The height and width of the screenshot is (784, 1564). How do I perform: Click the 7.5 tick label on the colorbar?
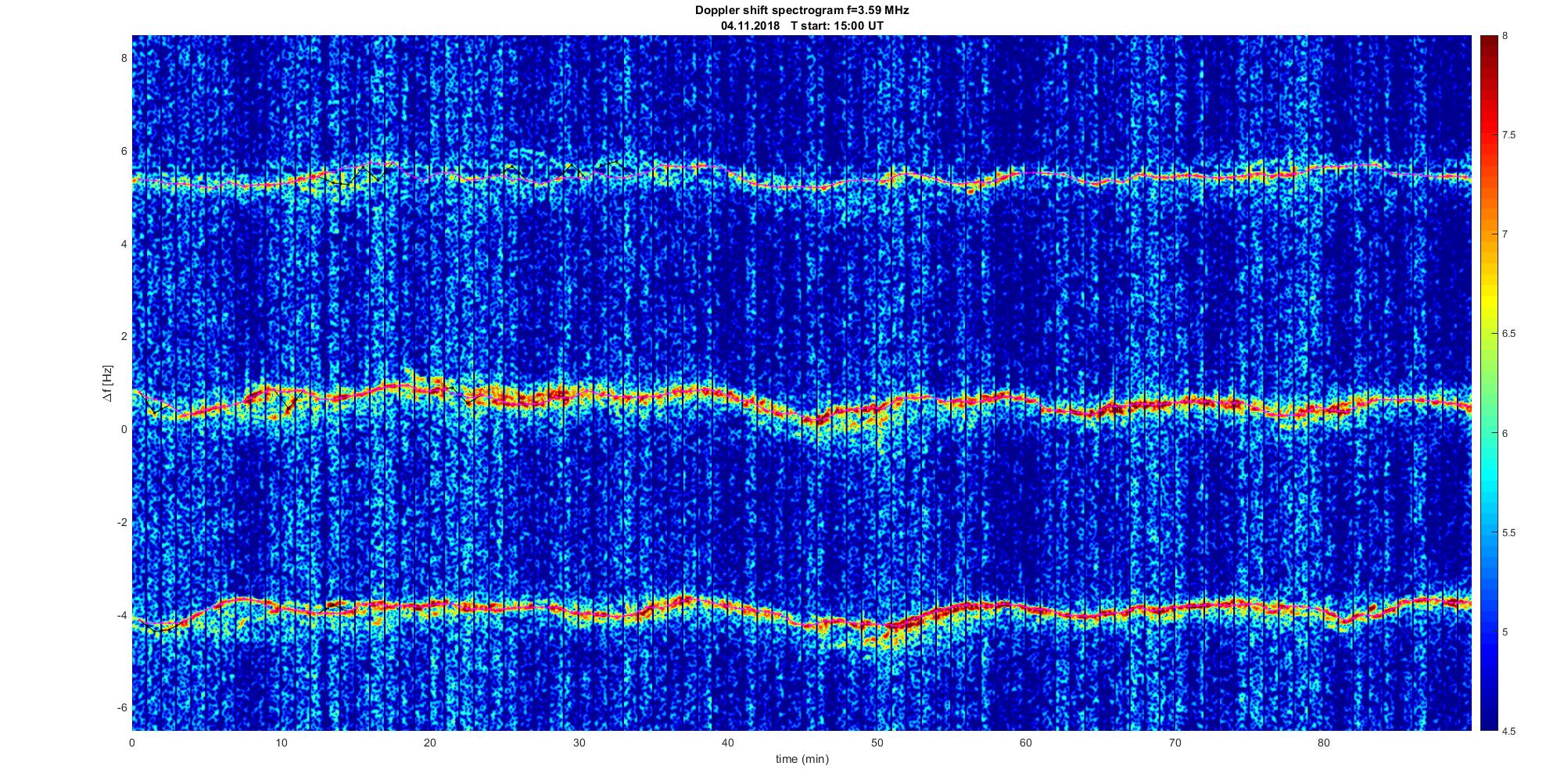tap(1508, 135)
